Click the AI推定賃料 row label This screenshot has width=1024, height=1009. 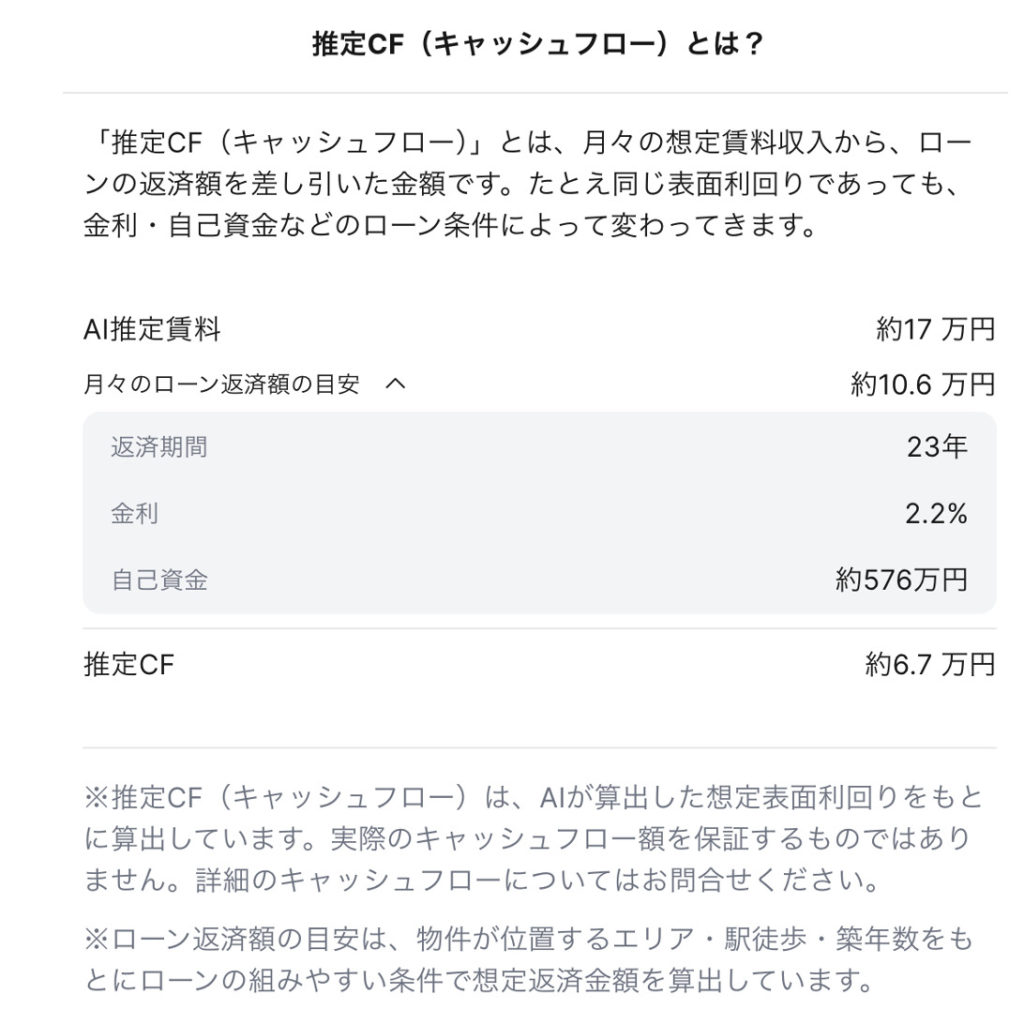[152, 329]
